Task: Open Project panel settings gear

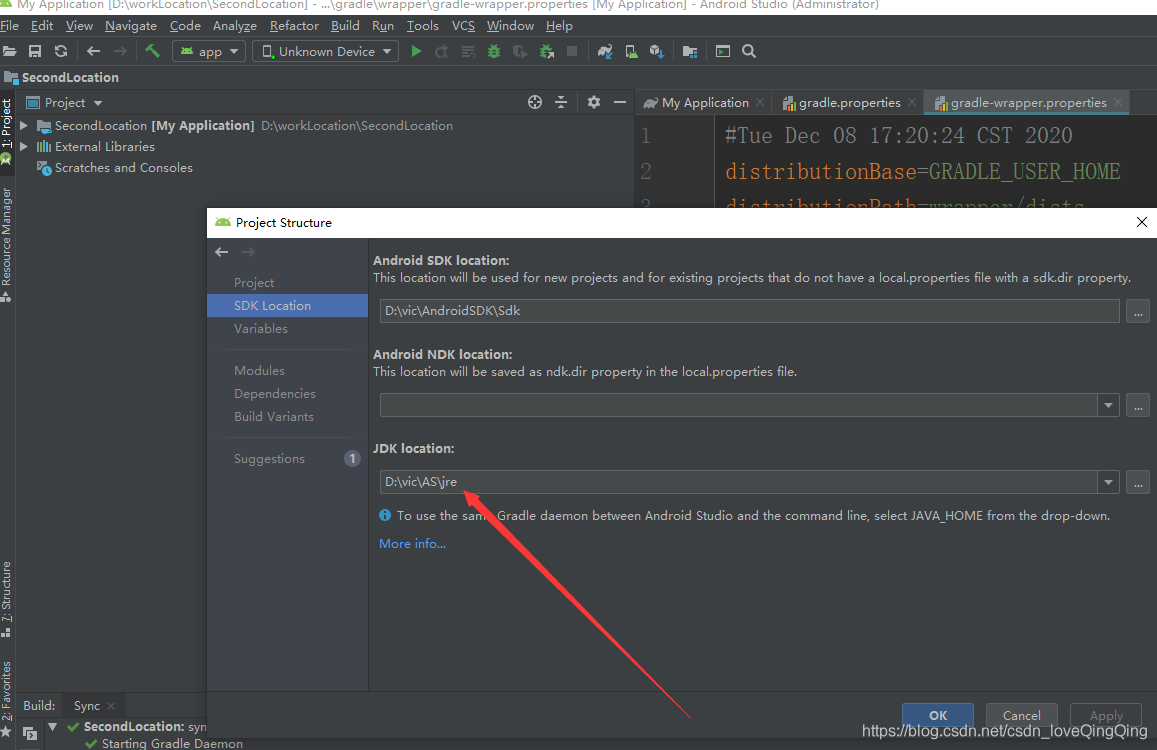Action: [x=594, y=103]
